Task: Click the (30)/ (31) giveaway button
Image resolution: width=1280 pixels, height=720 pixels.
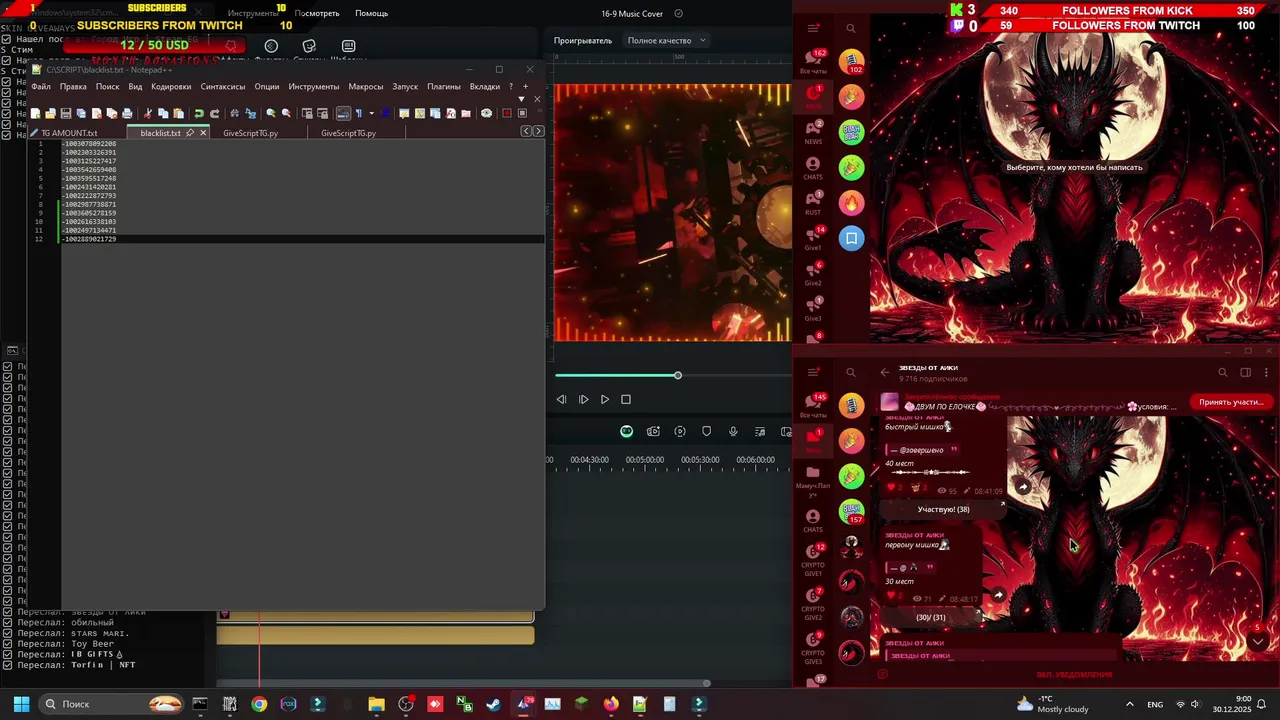Action: point(930,617)
